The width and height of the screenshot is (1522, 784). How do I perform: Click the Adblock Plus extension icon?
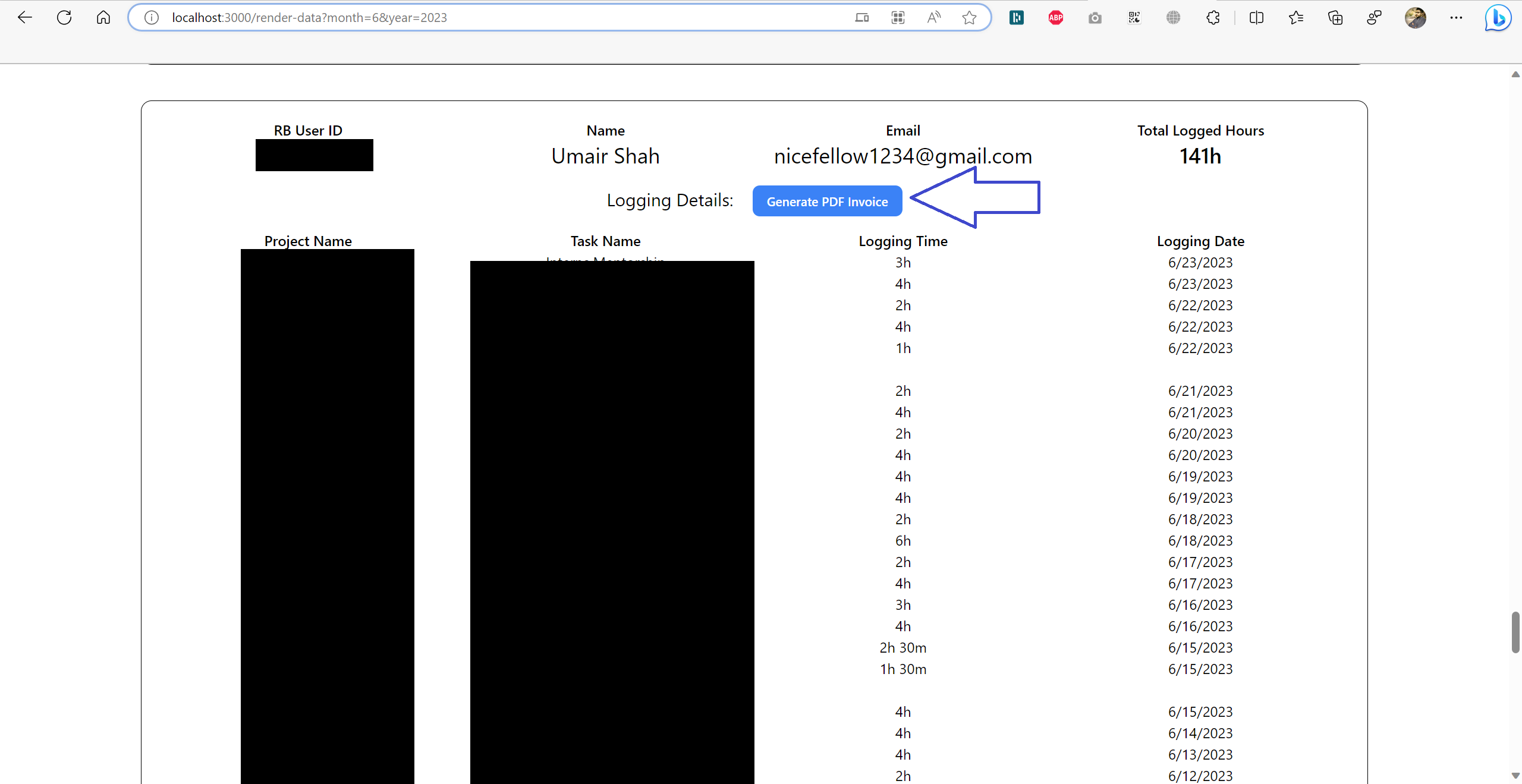(1055, 17)
